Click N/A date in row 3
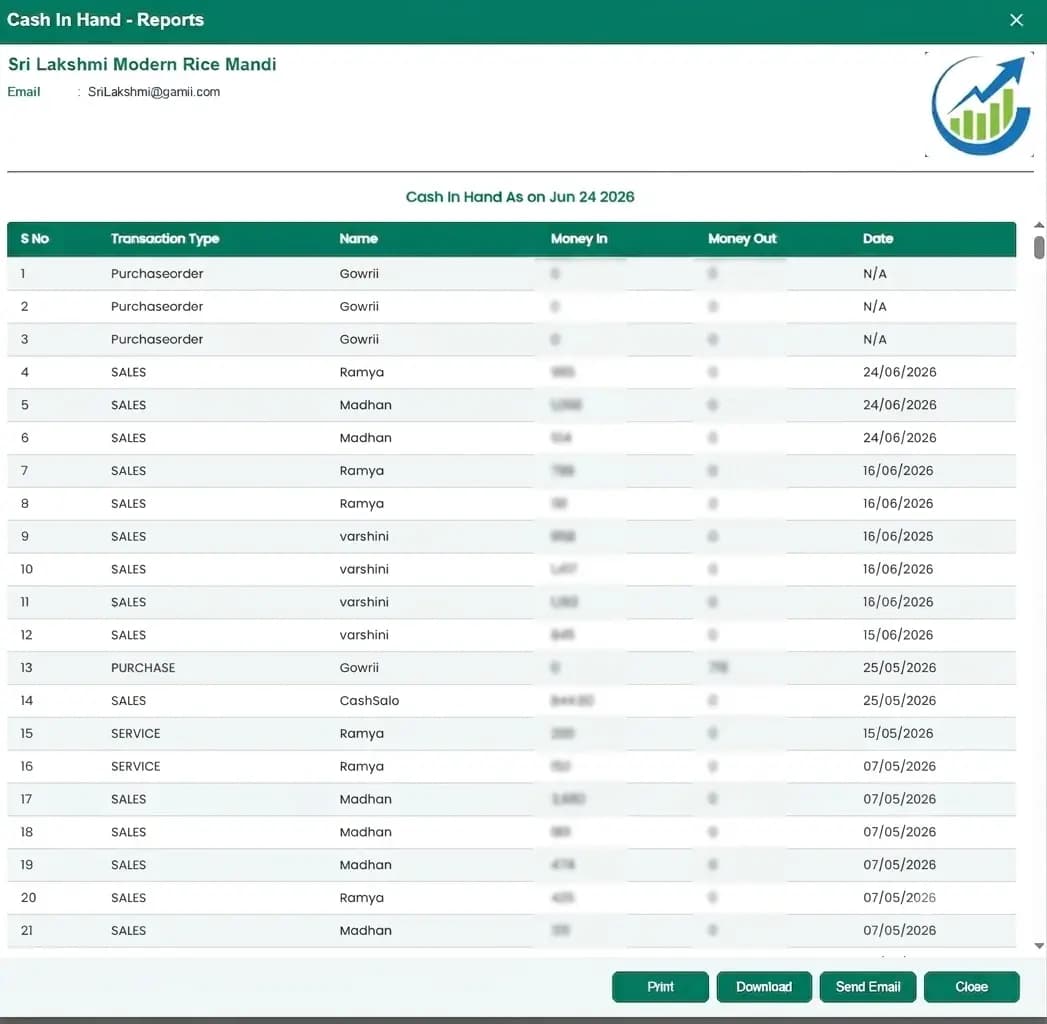Viewport: 1047px width, 1024px height. click(875, 339)
